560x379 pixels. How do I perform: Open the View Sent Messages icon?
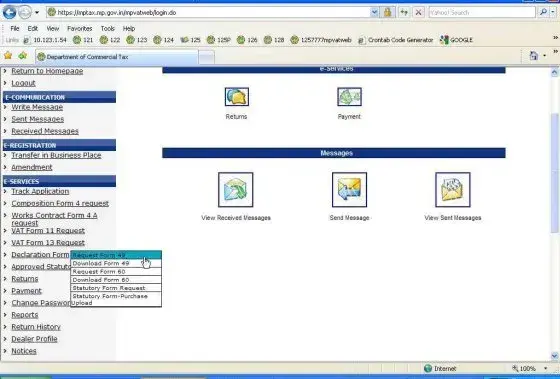[452, 190]
